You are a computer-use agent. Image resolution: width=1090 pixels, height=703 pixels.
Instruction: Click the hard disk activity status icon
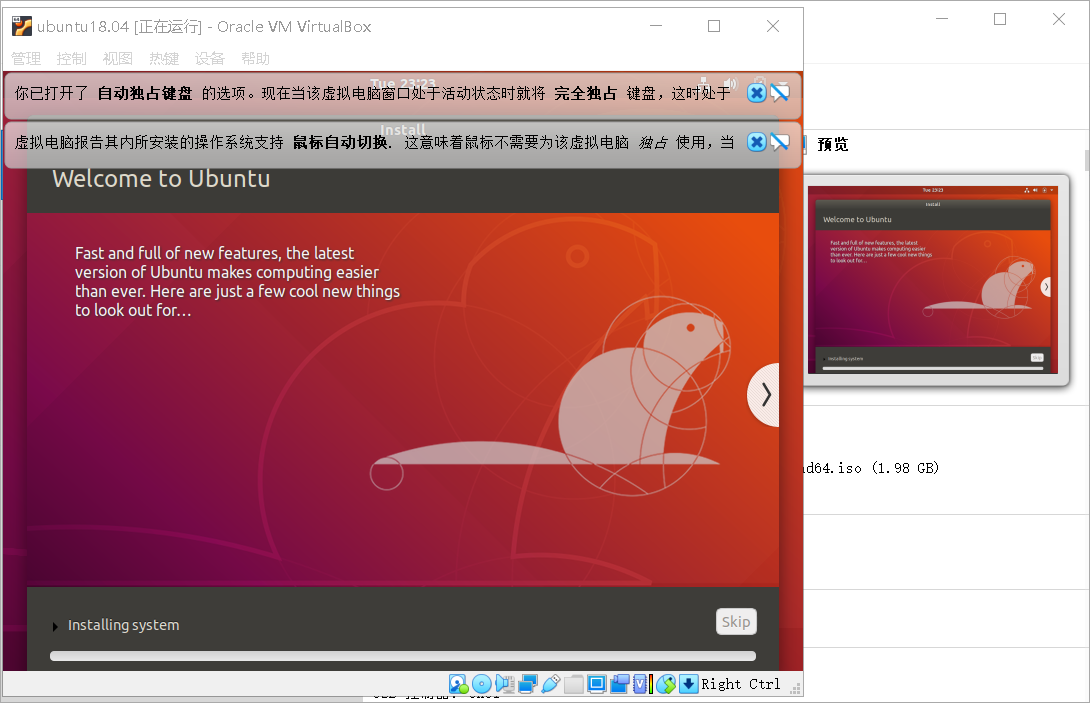pyautogui.click(x=458, y=684)
